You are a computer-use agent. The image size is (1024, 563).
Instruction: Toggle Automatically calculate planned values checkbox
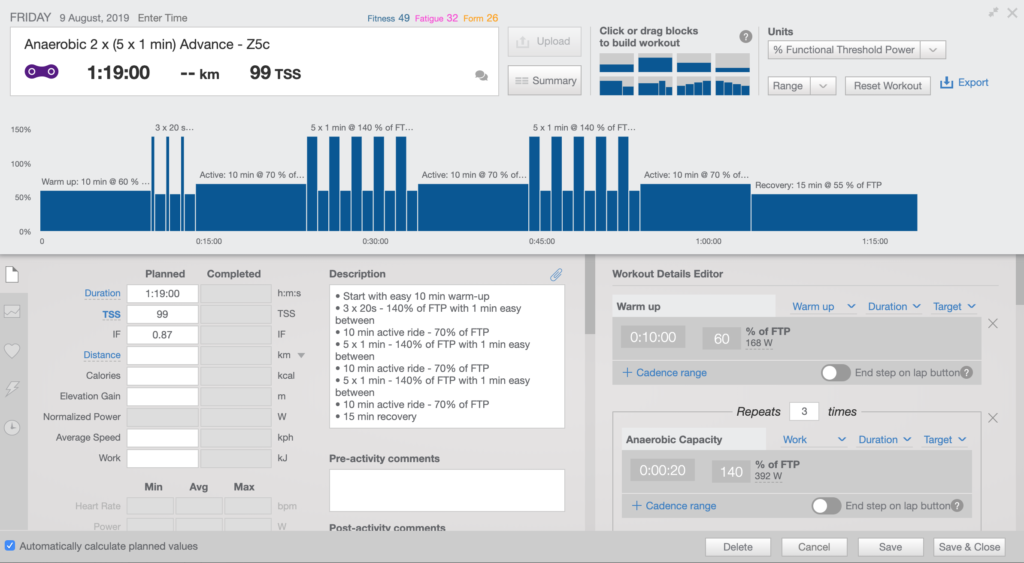pyautogui.click(x=10, y=546)
